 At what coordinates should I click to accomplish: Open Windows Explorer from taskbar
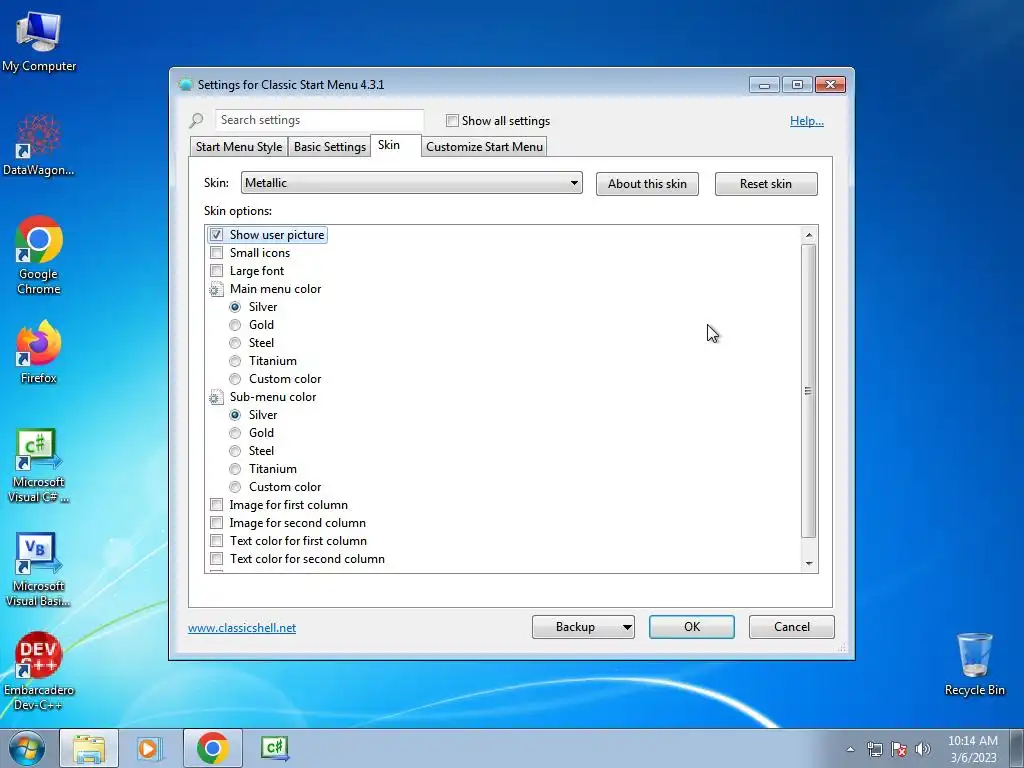[89, 748]
